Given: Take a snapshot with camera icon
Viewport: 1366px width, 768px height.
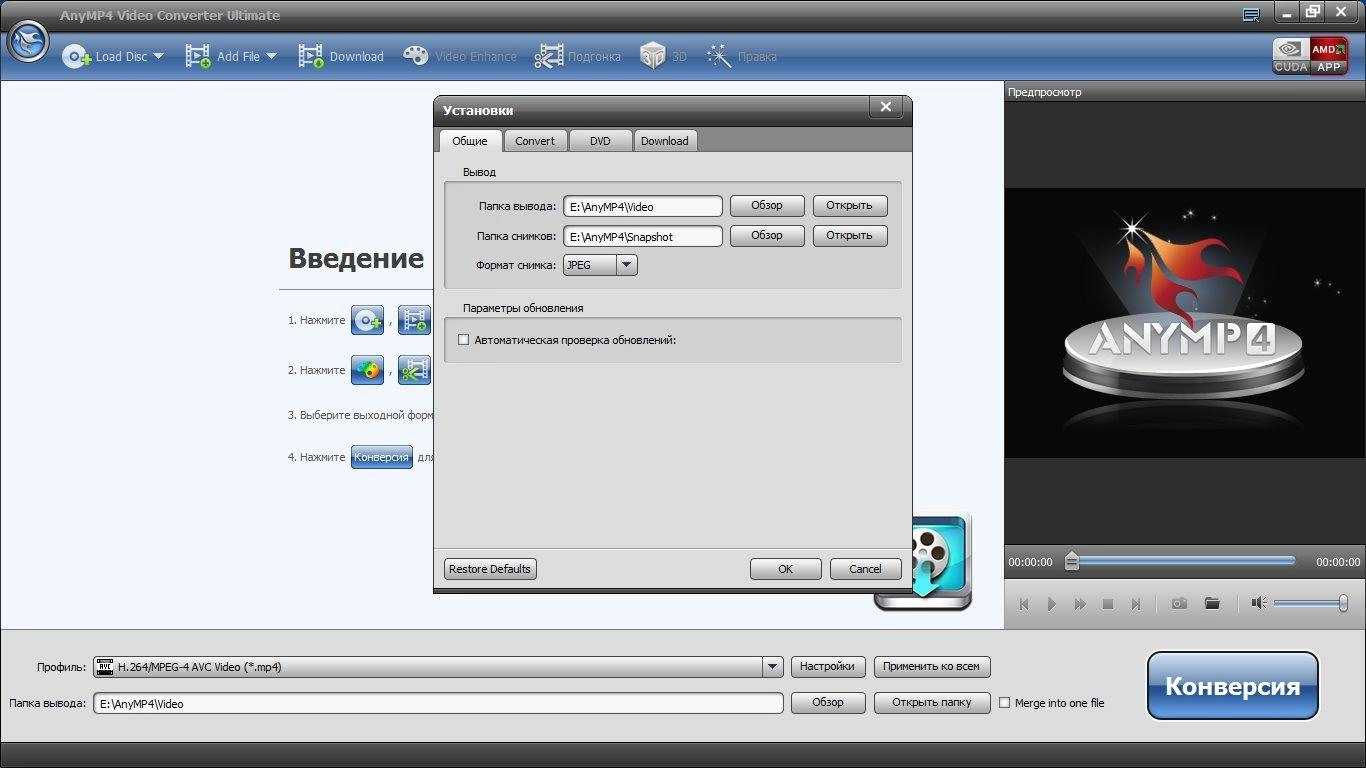Looking at the screenshot, I should 1180,603.
